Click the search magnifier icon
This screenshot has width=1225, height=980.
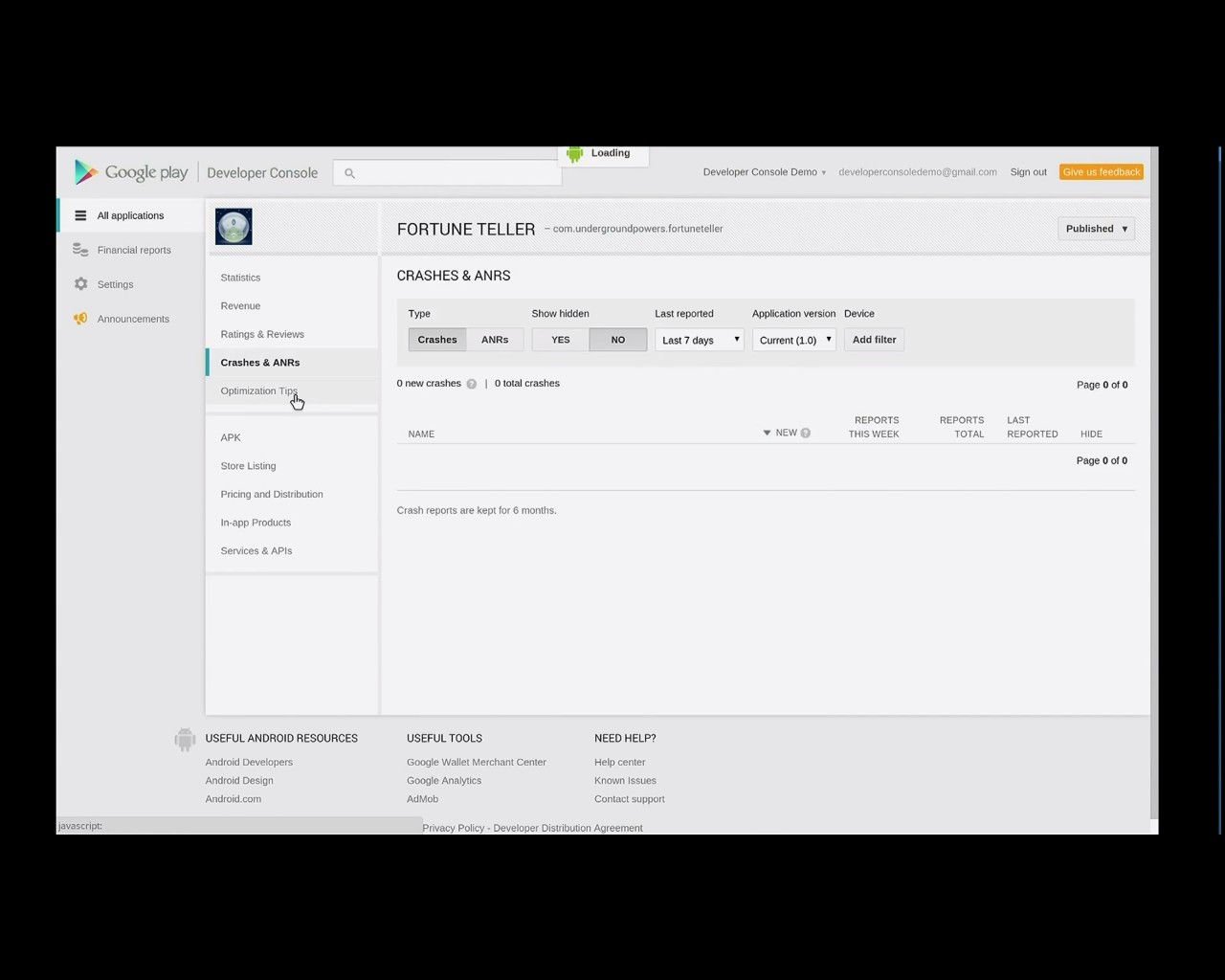point(349,173)
